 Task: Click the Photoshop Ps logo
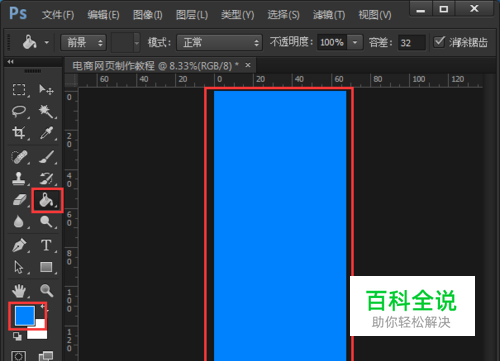18,14
